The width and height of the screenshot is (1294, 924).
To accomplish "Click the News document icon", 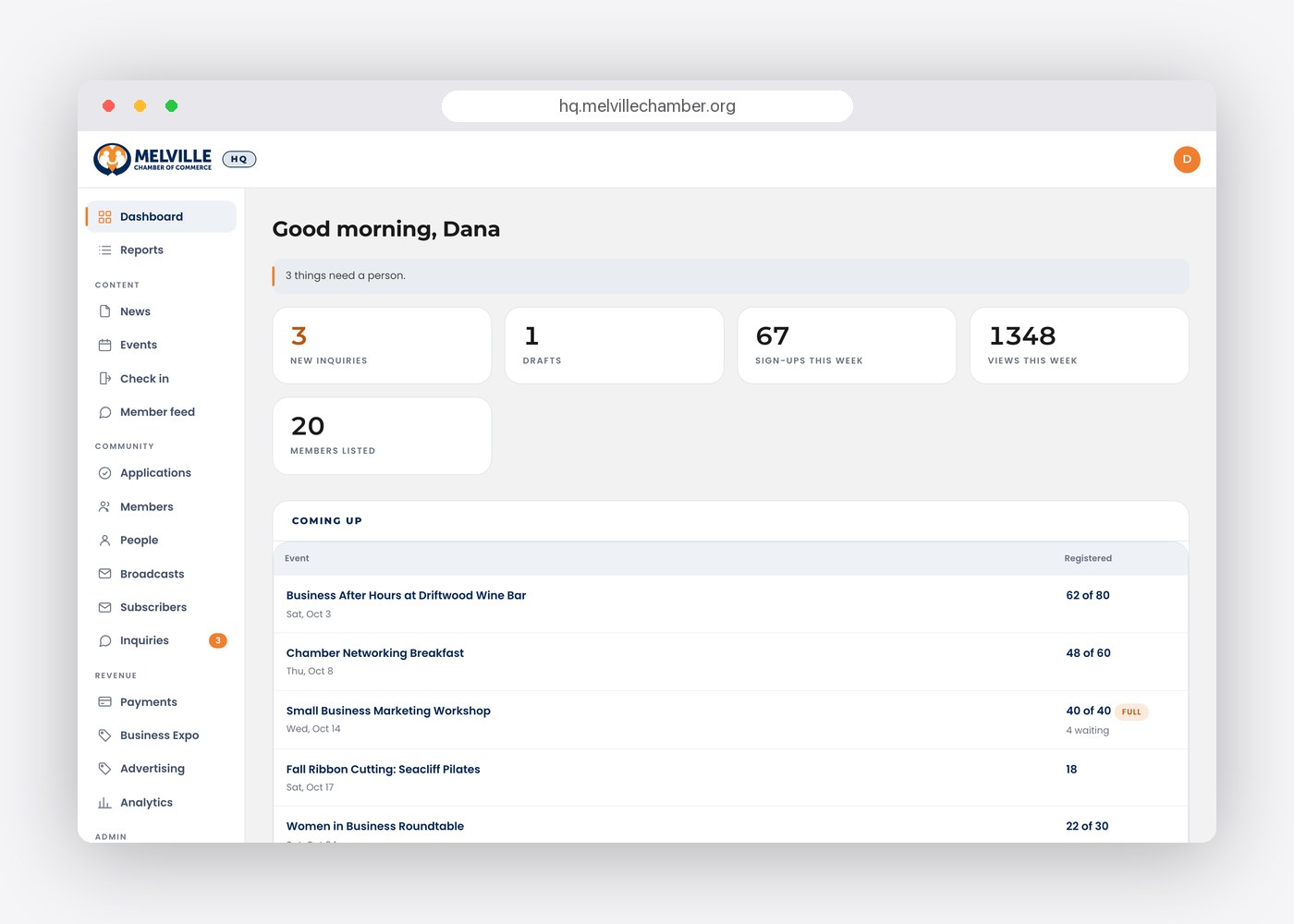I will (104, 311).
